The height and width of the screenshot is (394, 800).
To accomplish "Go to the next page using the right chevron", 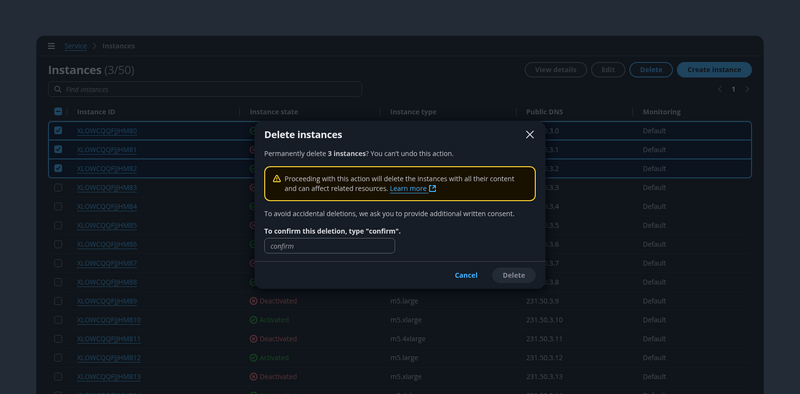I will tap(747, 89).
